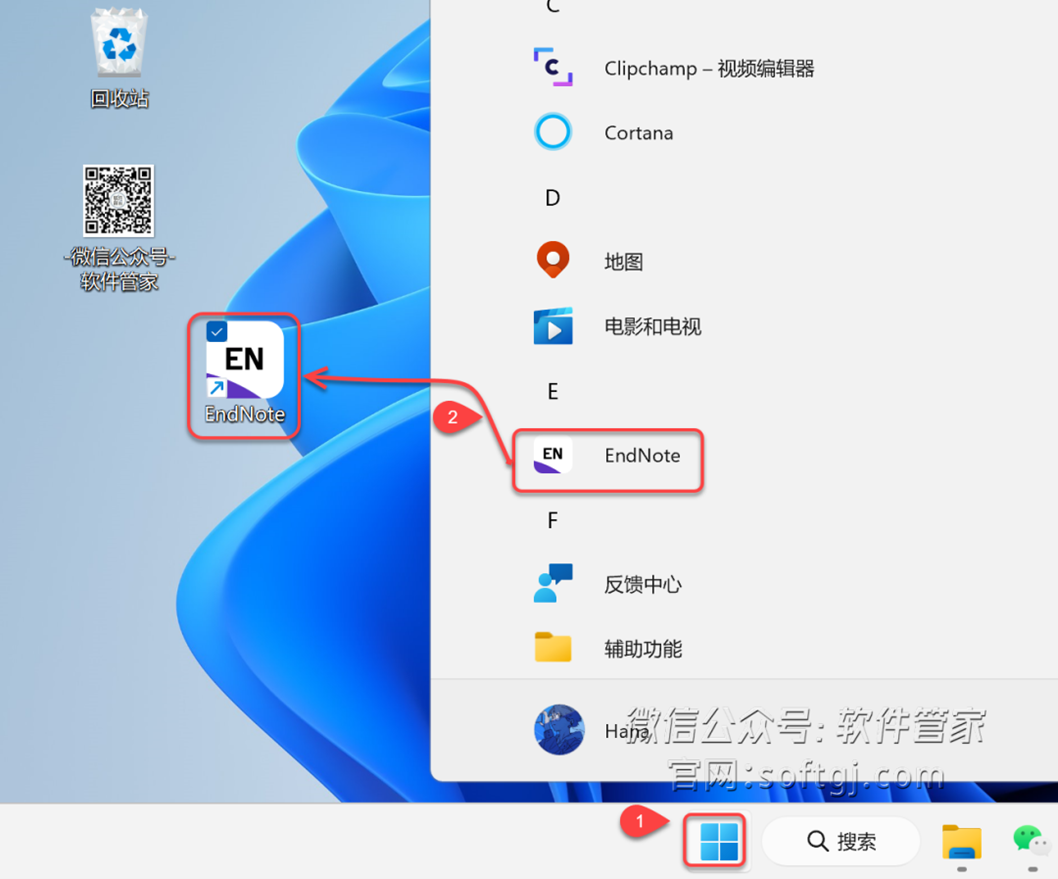Image resolution: width=1058 pixels, height=879 pixels.
Task: Open WeChat from the taskbar
Action: [x=1030, y=841]
